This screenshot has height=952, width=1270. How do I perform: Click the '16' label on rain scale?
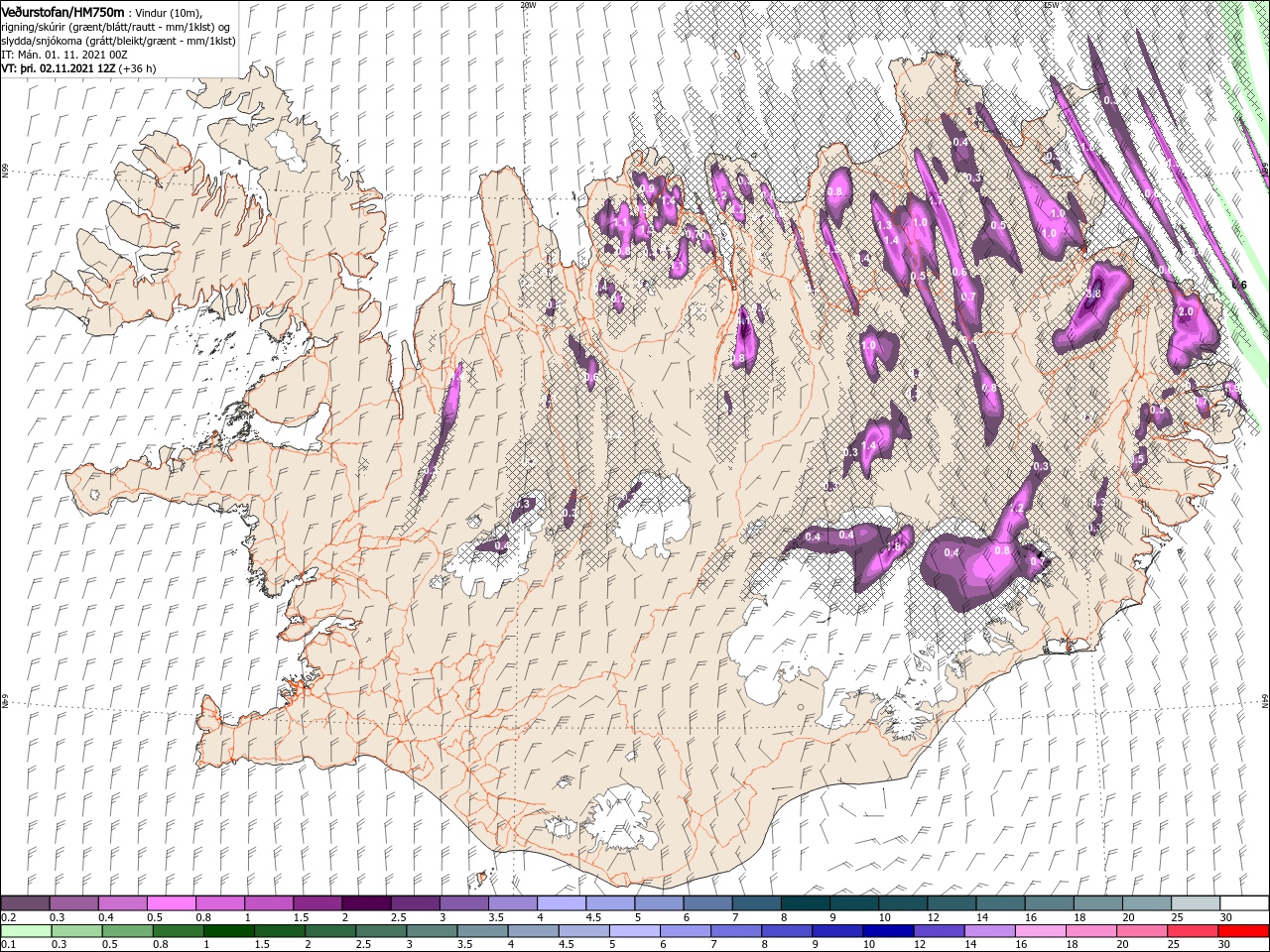[x=1023, y=945]
